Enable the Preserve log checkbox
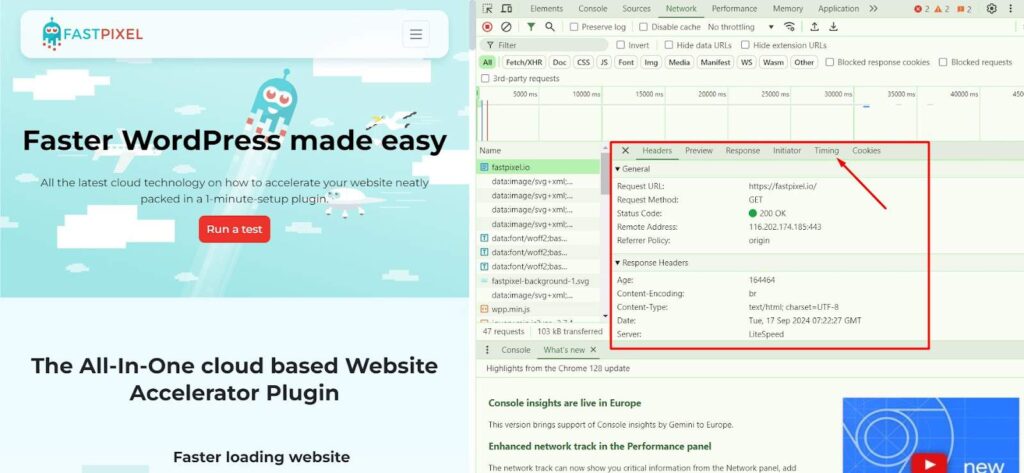The width and height of the screenshot is (1024, 473). 575,27
